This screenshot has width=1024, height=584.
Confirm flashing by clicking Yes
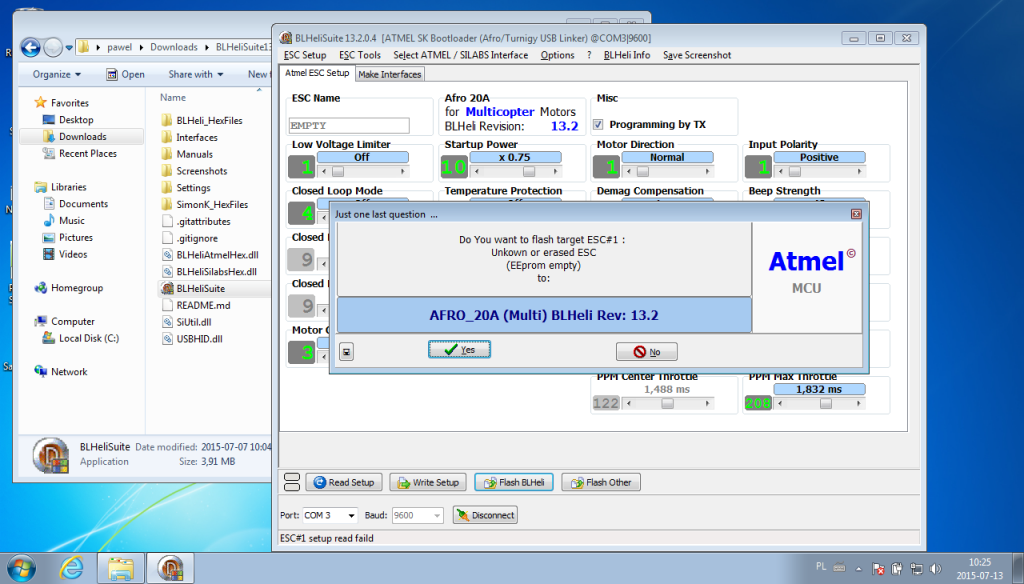(459, 350)
